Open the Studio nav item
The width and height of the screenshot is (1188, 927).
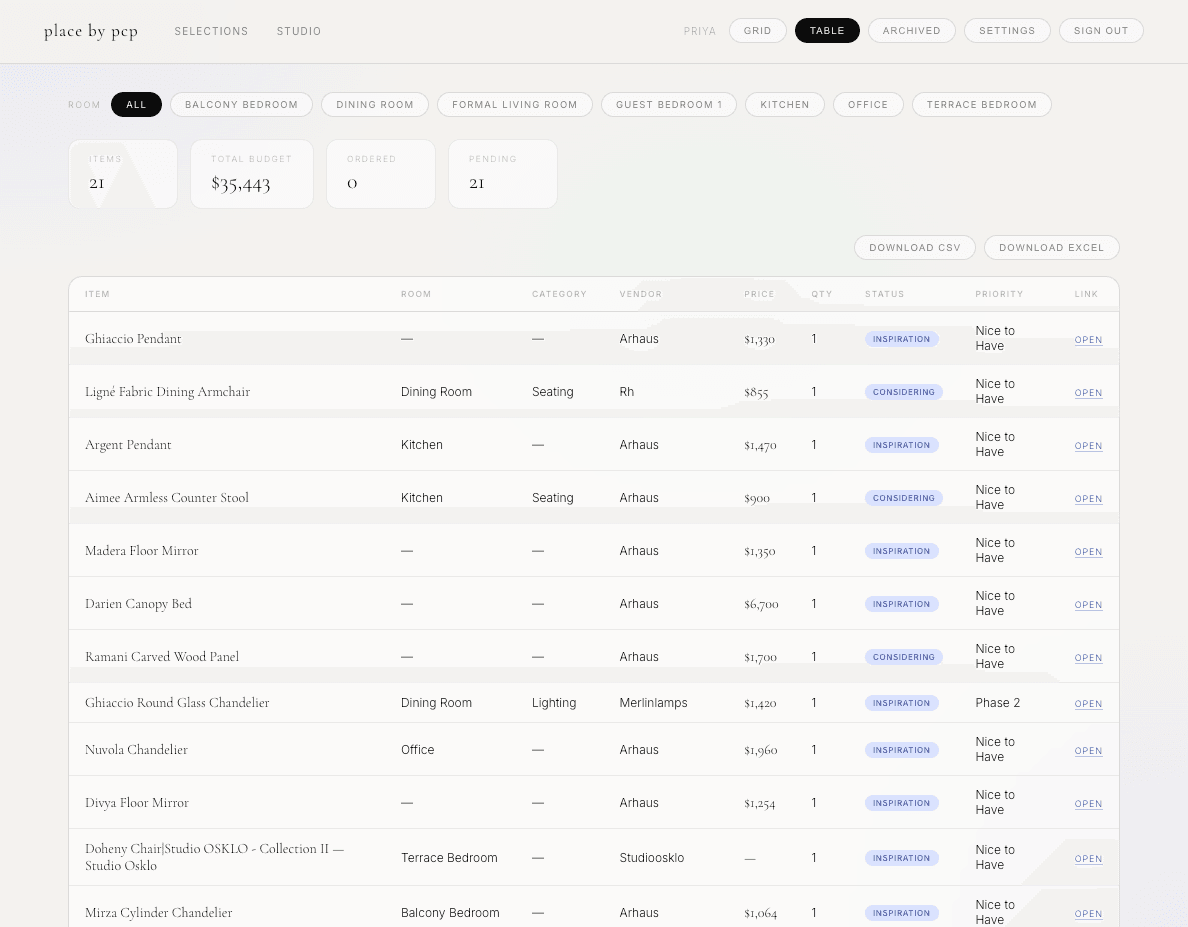(x=299, y=31)
